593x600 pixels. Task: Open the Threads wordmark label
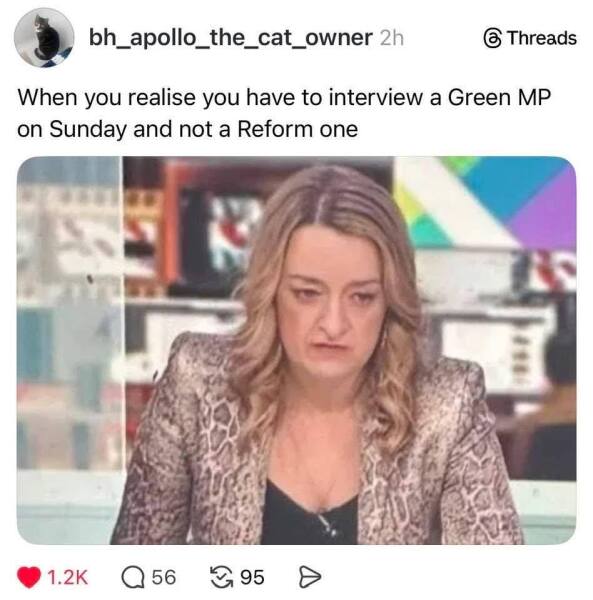(542, 38)
